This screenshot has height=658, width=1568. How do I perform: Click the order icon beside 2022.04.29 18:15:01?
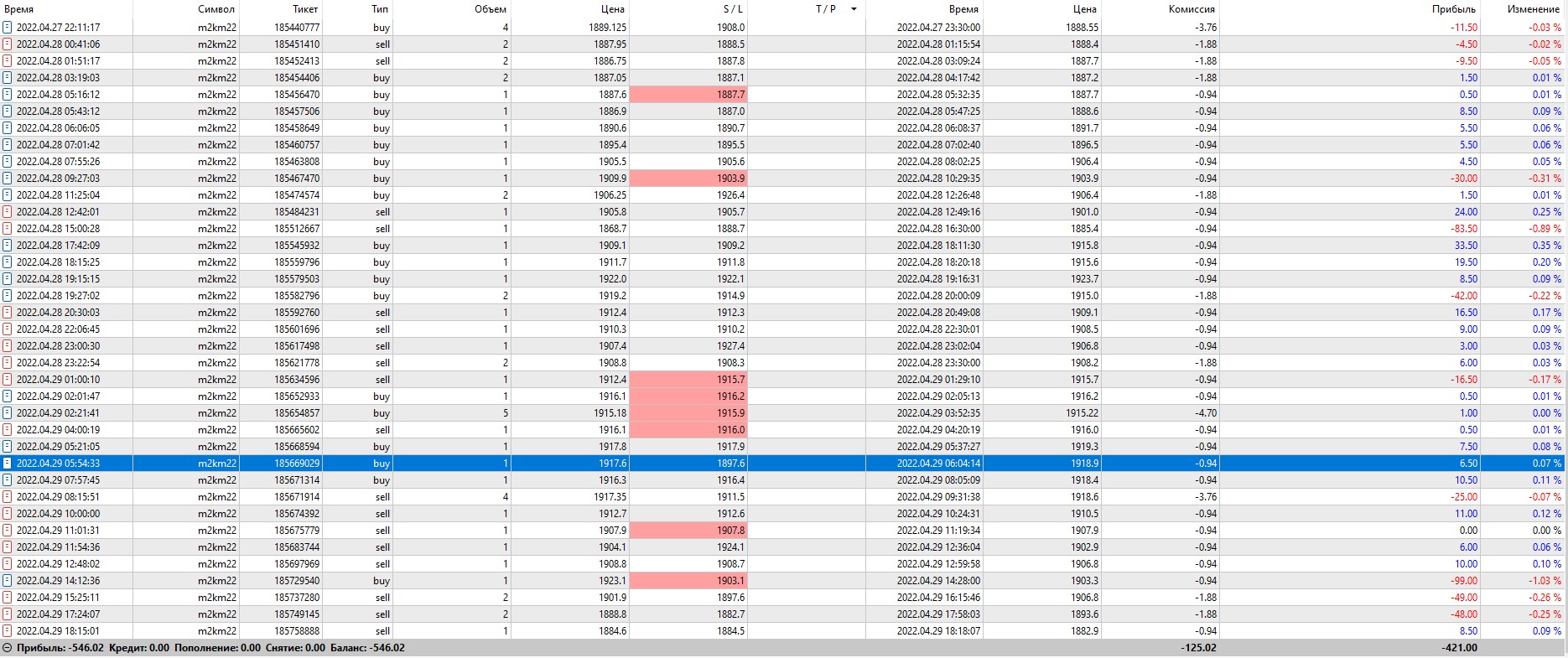pyautogui.click(x=8, y=631)
